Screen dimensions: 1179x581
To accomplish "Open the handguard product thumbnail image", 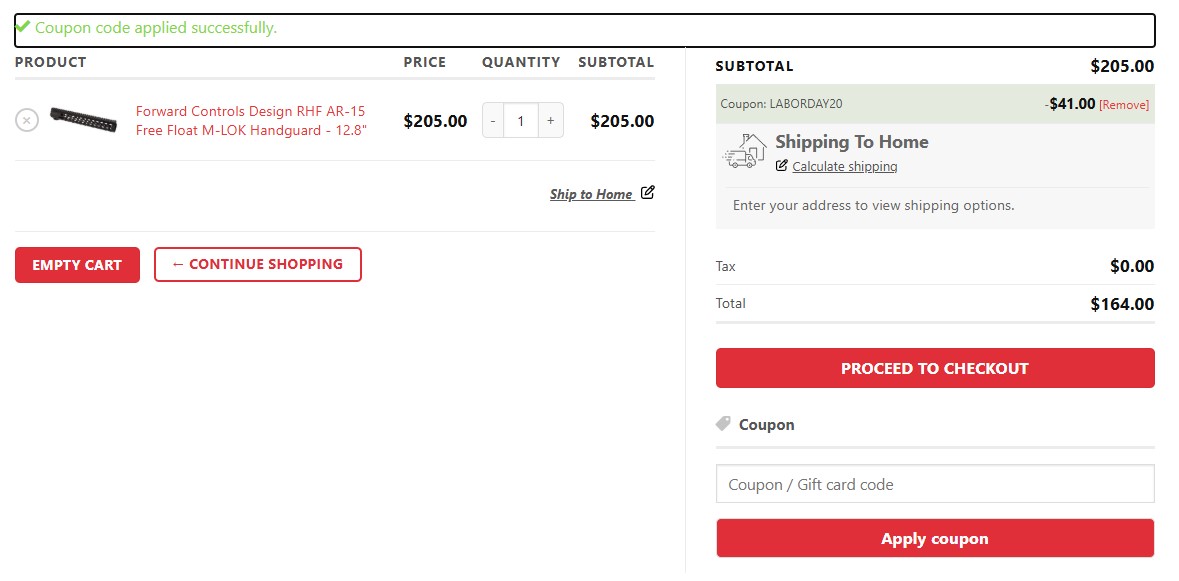I will click(84, 119).
